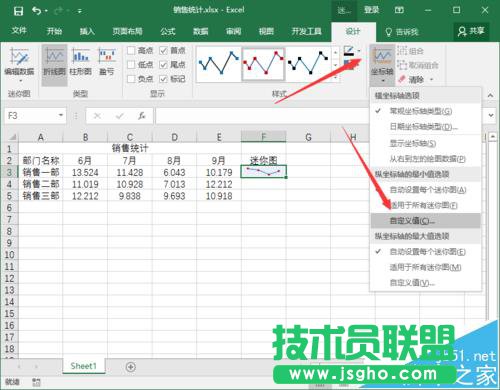Click the cell containing 13.524

click(85, 172)
